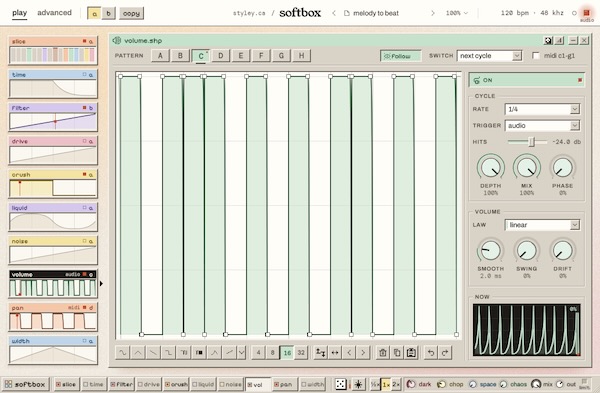
Task: Open the LAW linear dropdown
Action: click(x=542, y=225)
